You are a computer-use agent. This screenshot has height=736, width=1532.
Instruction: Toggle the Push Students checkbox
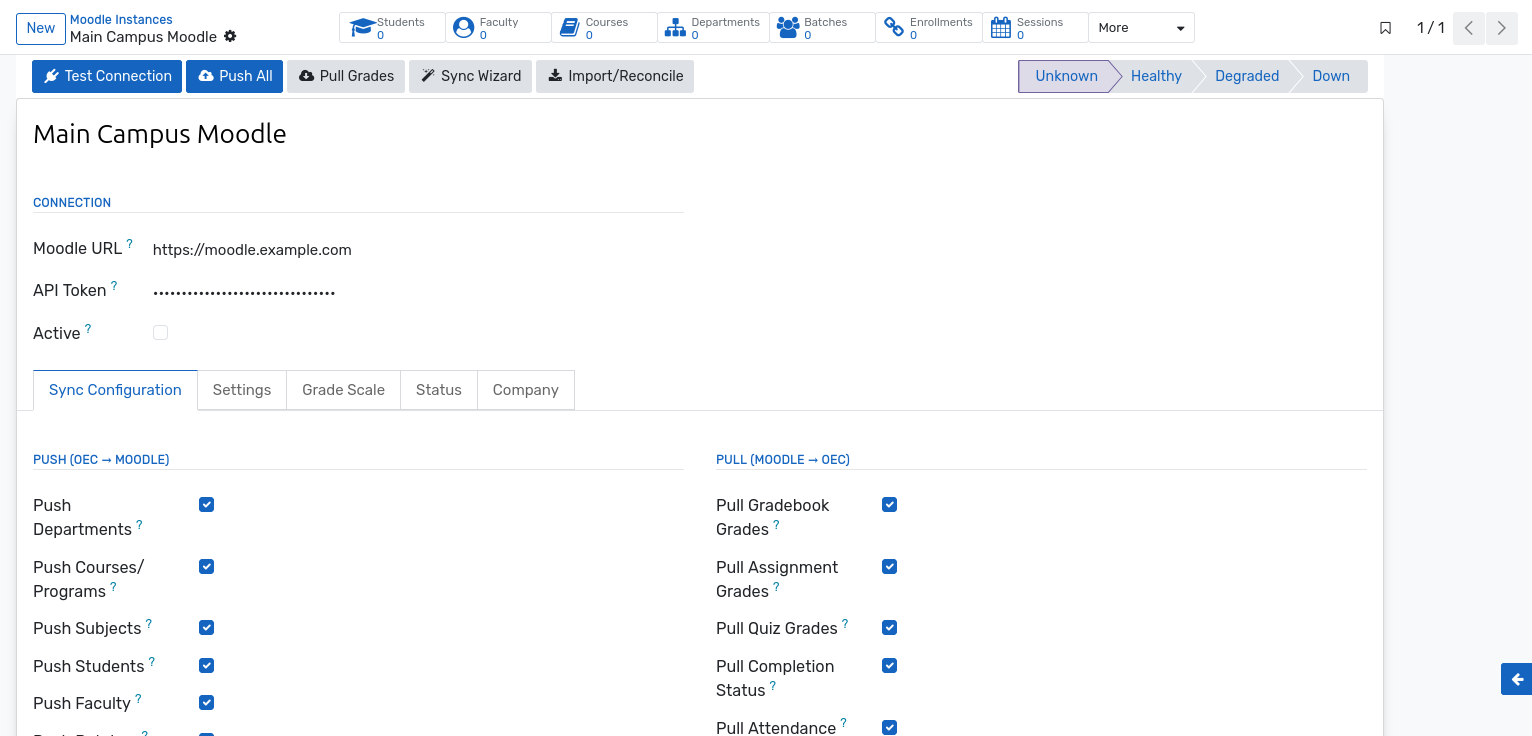pyautogui.click(x=206, y=666)
